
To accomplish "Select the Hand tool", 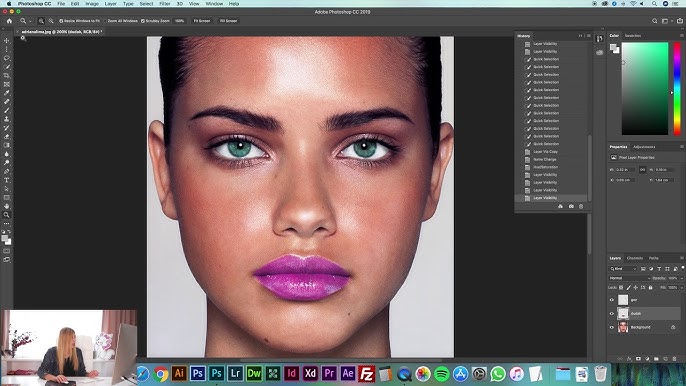I will (x=7, y=206).
